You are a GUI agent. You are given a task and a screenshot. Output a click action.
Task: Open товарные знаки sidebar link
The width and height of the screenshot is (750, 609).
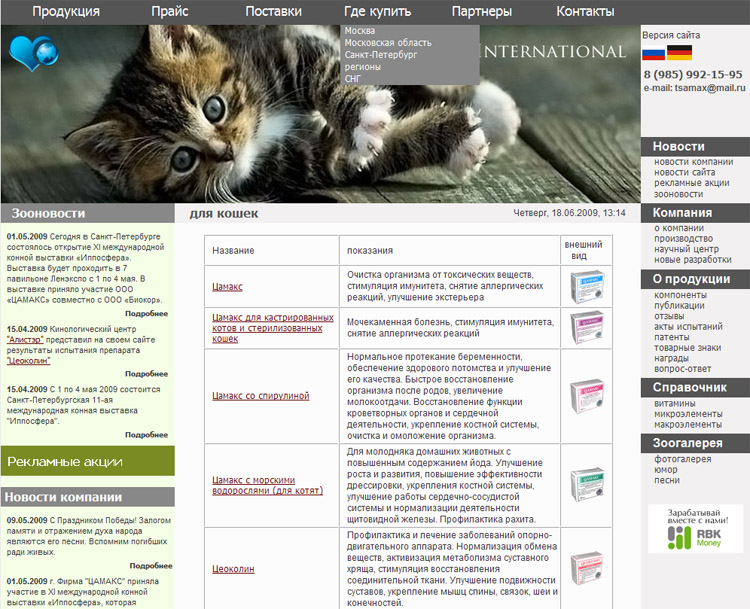point(687,347)
